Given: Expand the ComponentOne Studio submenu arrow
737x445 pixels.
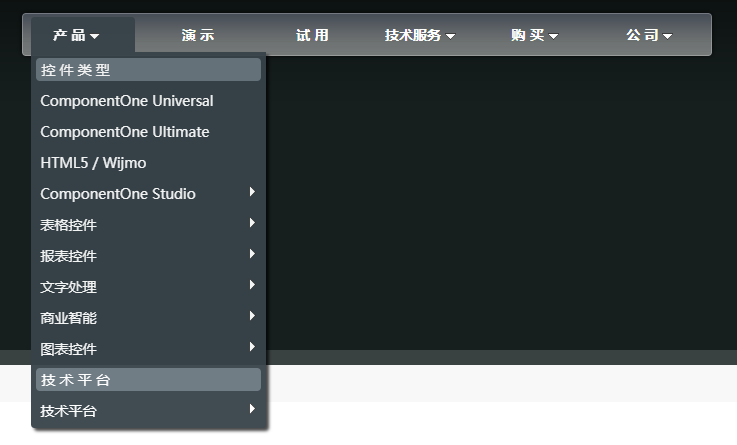Looking at the screenshot, I should click(x=252, y=192).
